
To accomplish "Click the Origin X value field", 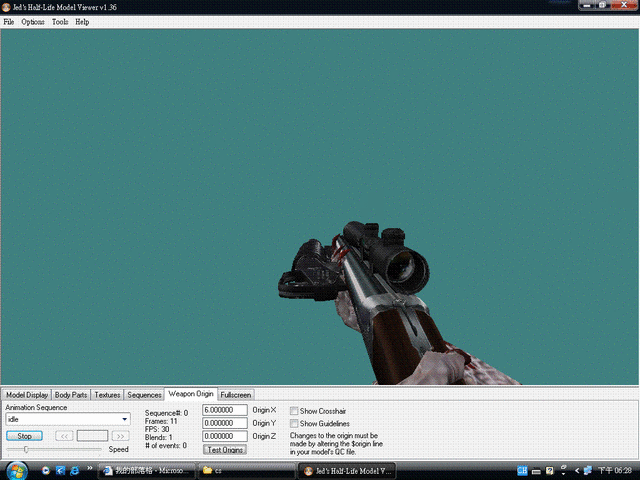I will coord(225,410).
